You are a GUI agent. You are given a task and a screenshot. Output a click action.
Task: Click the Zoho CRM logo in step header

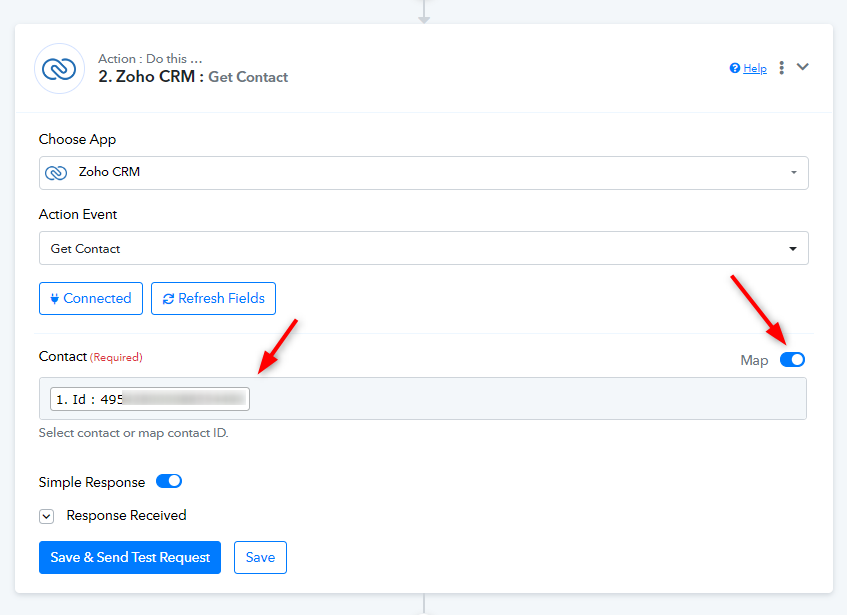pyautogui.click(x=59, y=69)
